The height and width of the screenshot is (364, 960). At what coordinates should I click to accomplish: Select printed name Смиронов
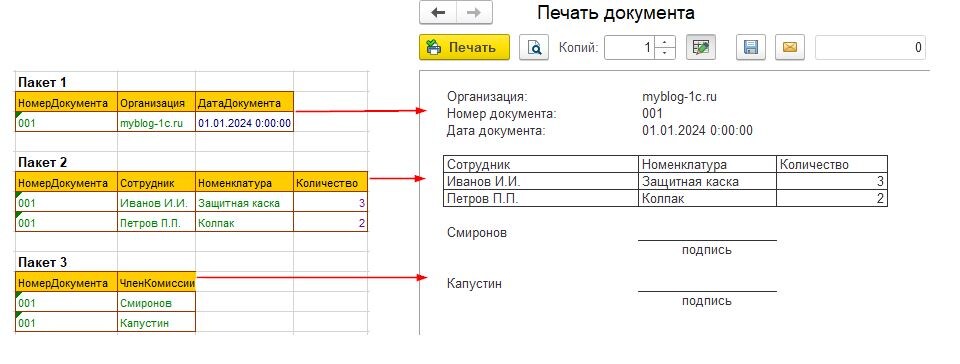tap(477, 233)
